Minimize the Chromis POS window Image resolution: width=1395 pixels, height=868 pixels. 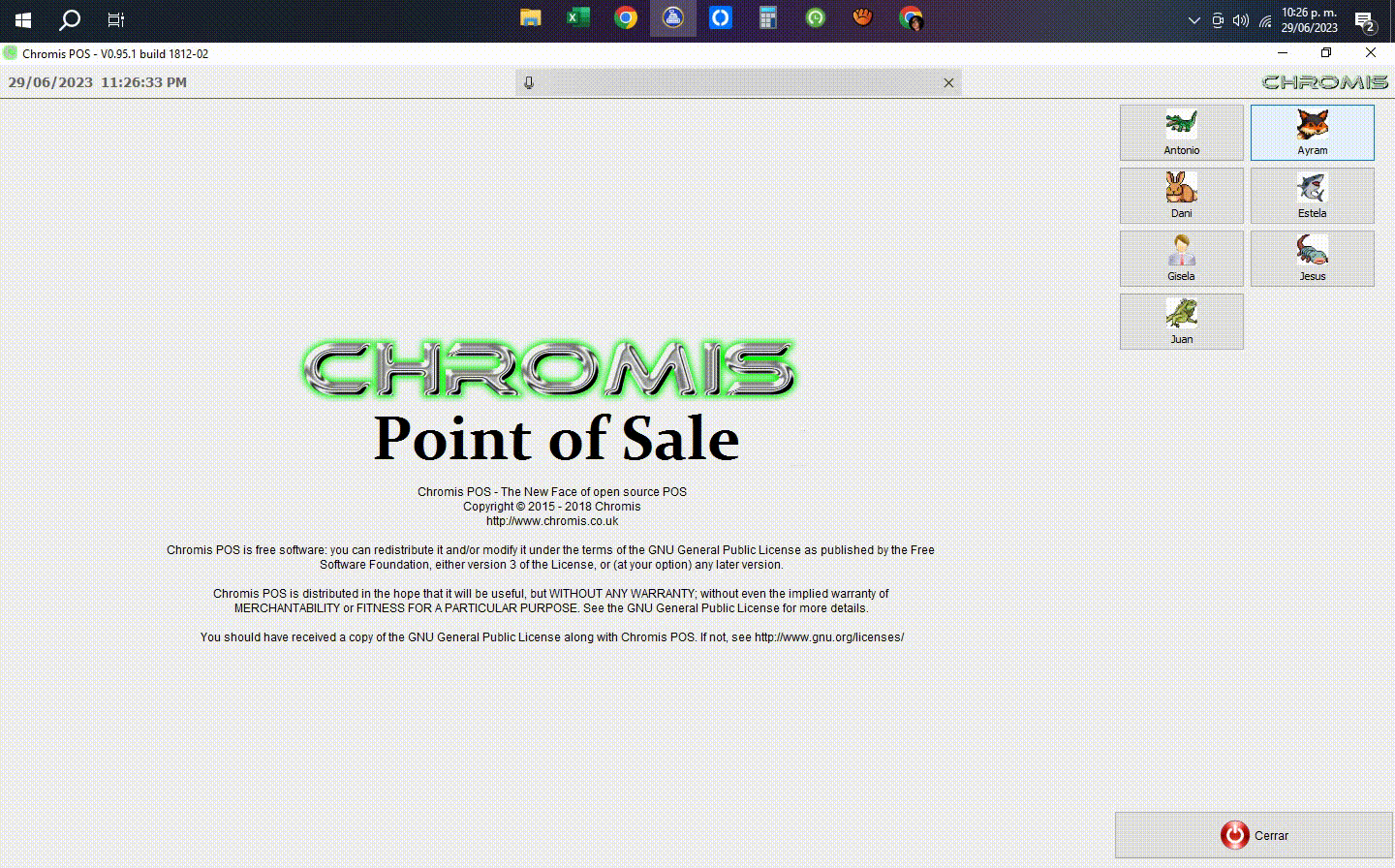click(1283, 53)
